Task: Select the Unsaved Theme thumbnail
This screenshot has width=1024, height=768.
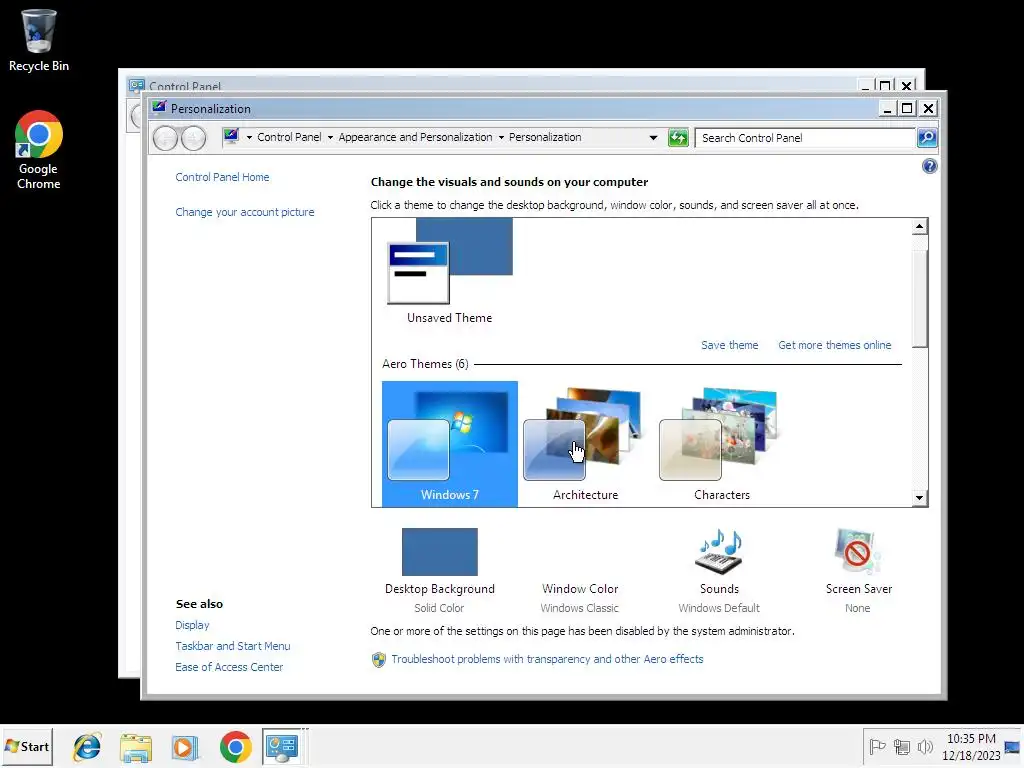Action: 449,272
